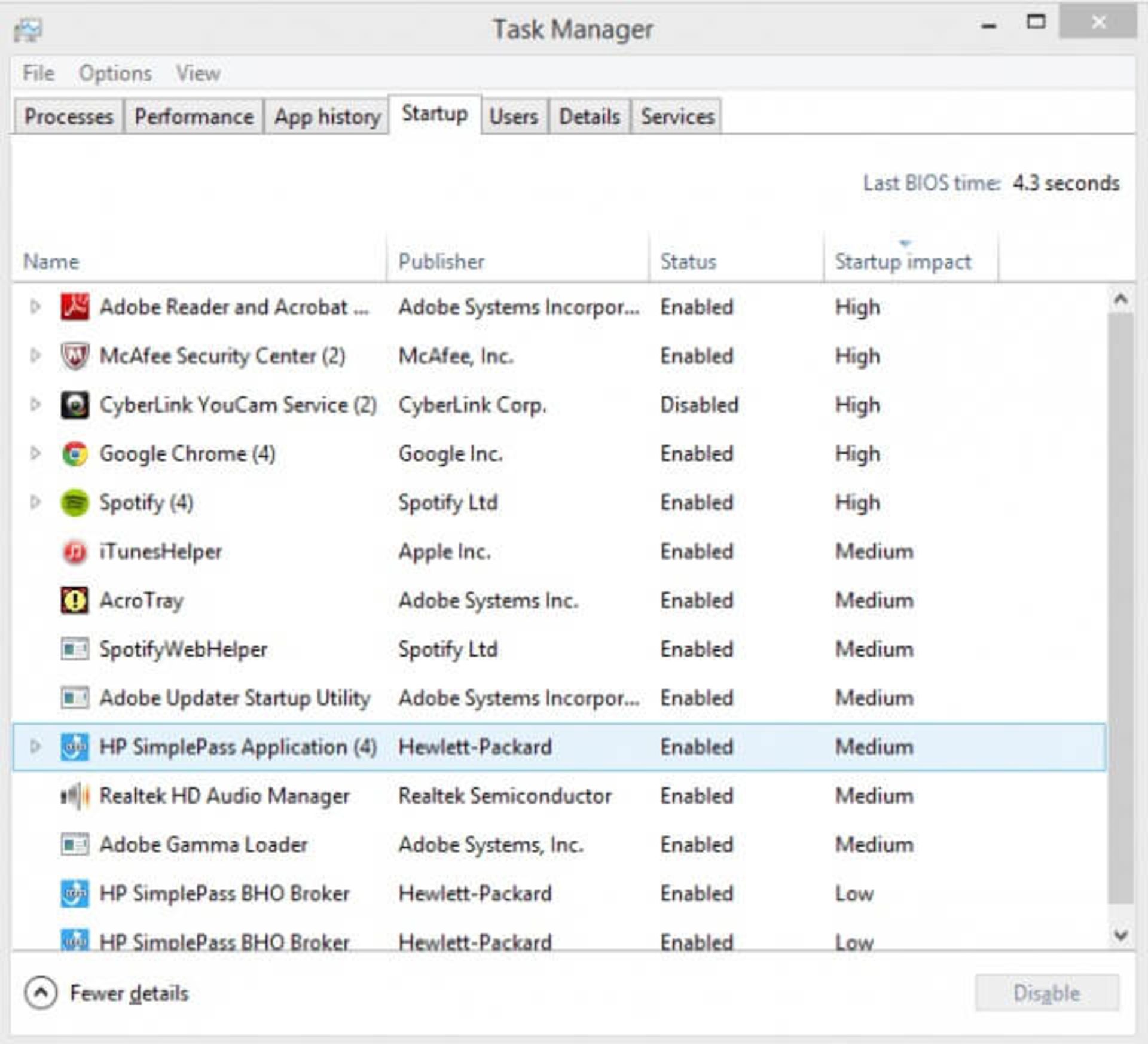Screen dimensions: 1148x1044
Task: Click the Spotify green icon
Action: [x=75, y=503]
